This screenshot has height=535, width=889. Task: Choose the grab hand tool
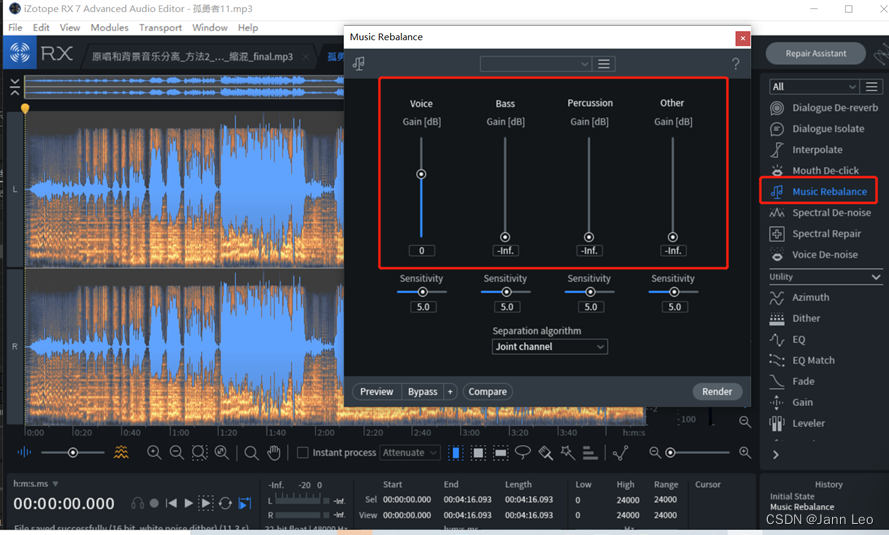coord(274,452)
